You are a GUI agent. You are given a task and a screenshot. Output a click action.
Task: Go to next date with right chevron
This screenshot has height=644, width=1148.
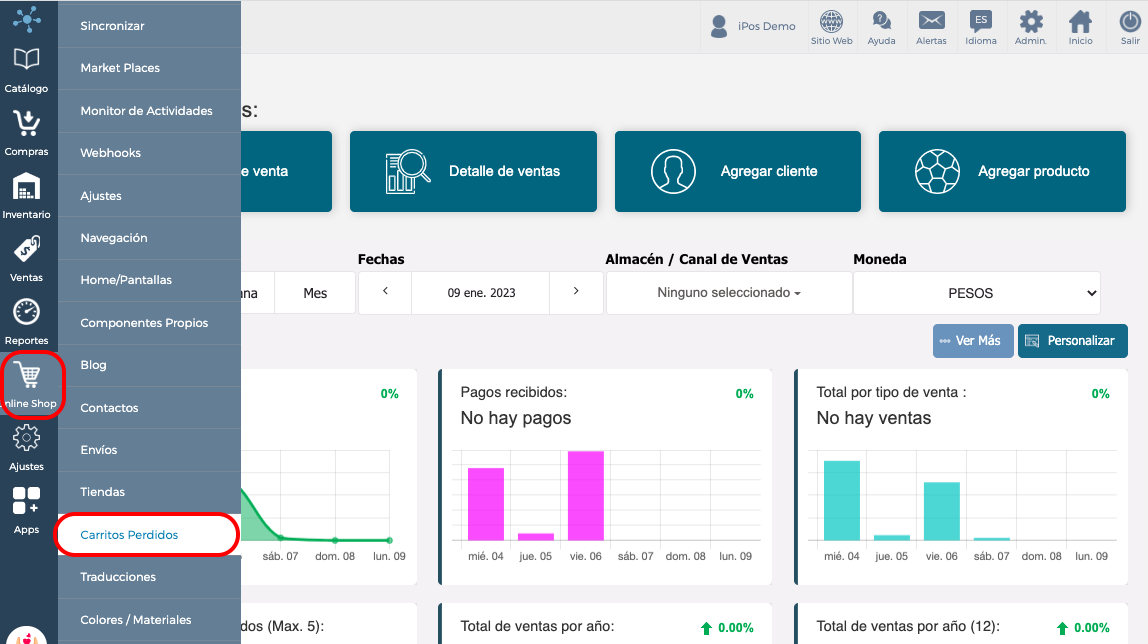[x=576, y=292]
